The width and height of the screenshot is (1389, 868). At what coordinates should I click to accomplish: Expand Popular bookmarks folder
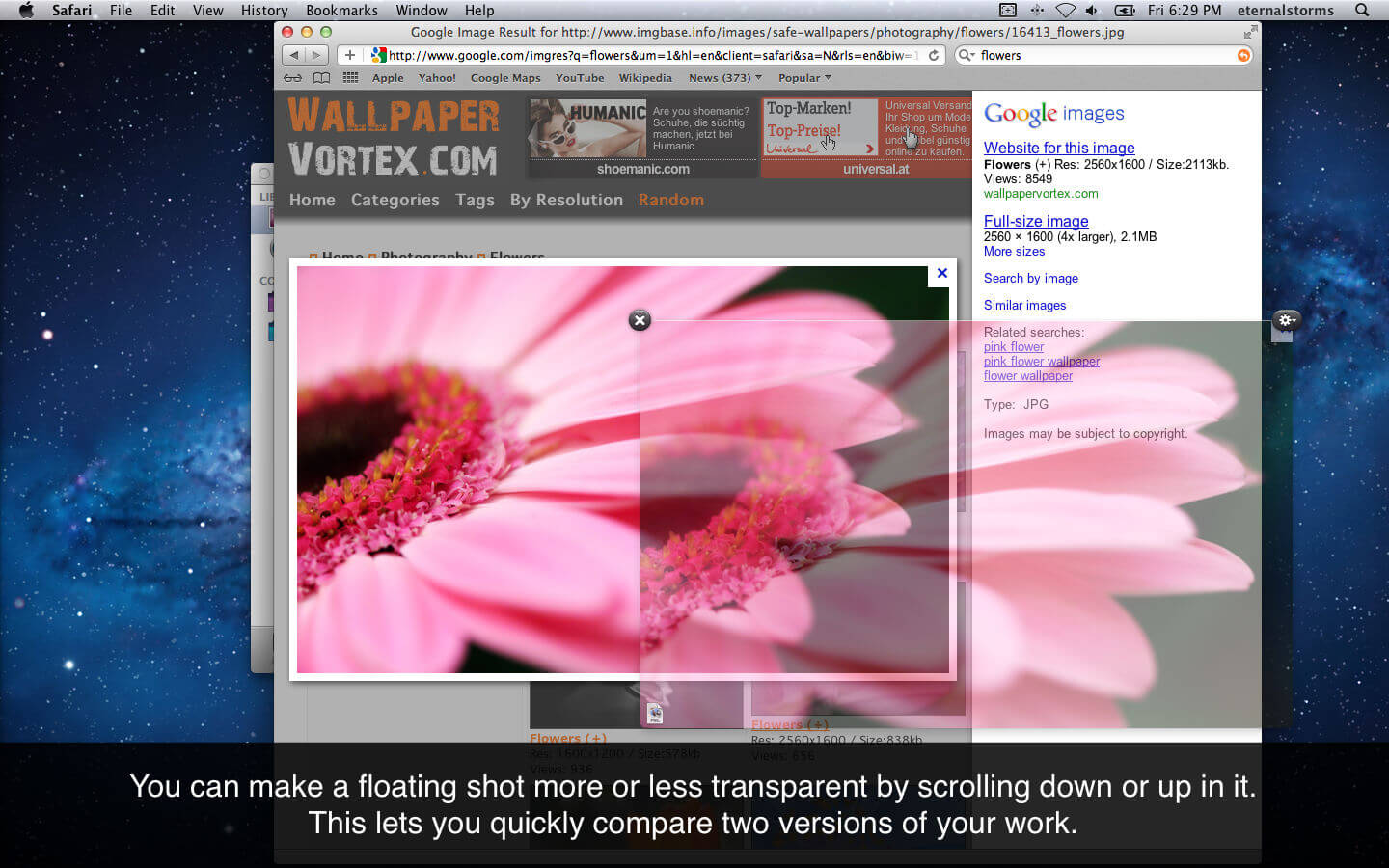[804, 78]
